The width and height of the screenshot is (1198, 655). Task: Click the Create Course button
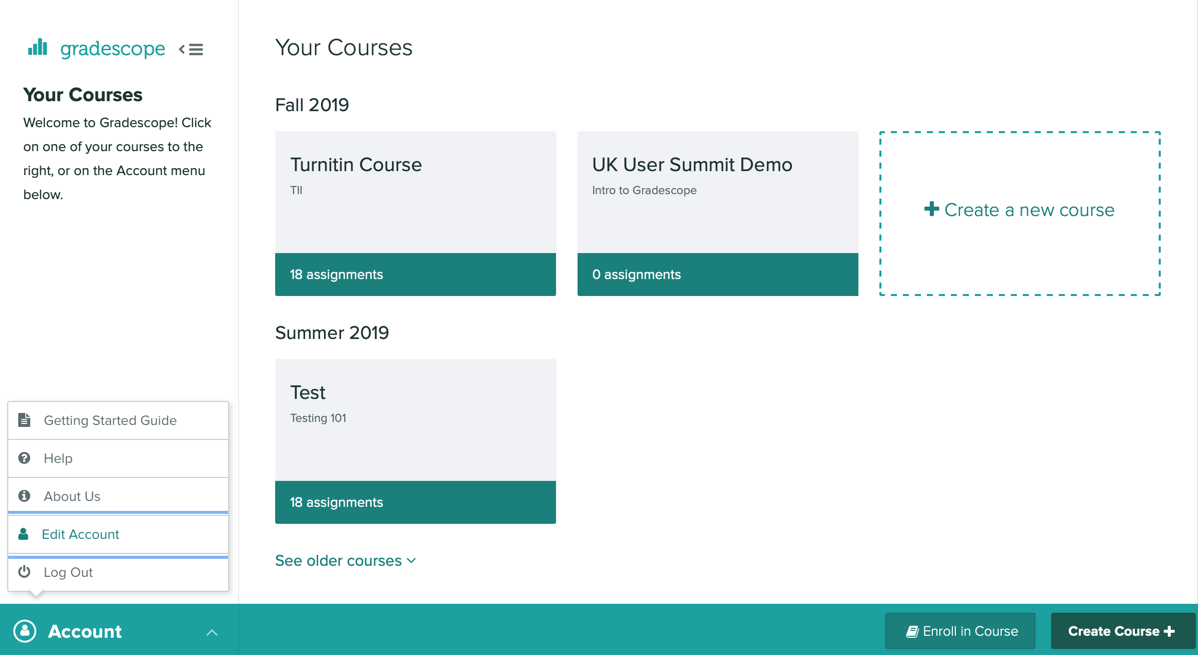coord(1122,631)
